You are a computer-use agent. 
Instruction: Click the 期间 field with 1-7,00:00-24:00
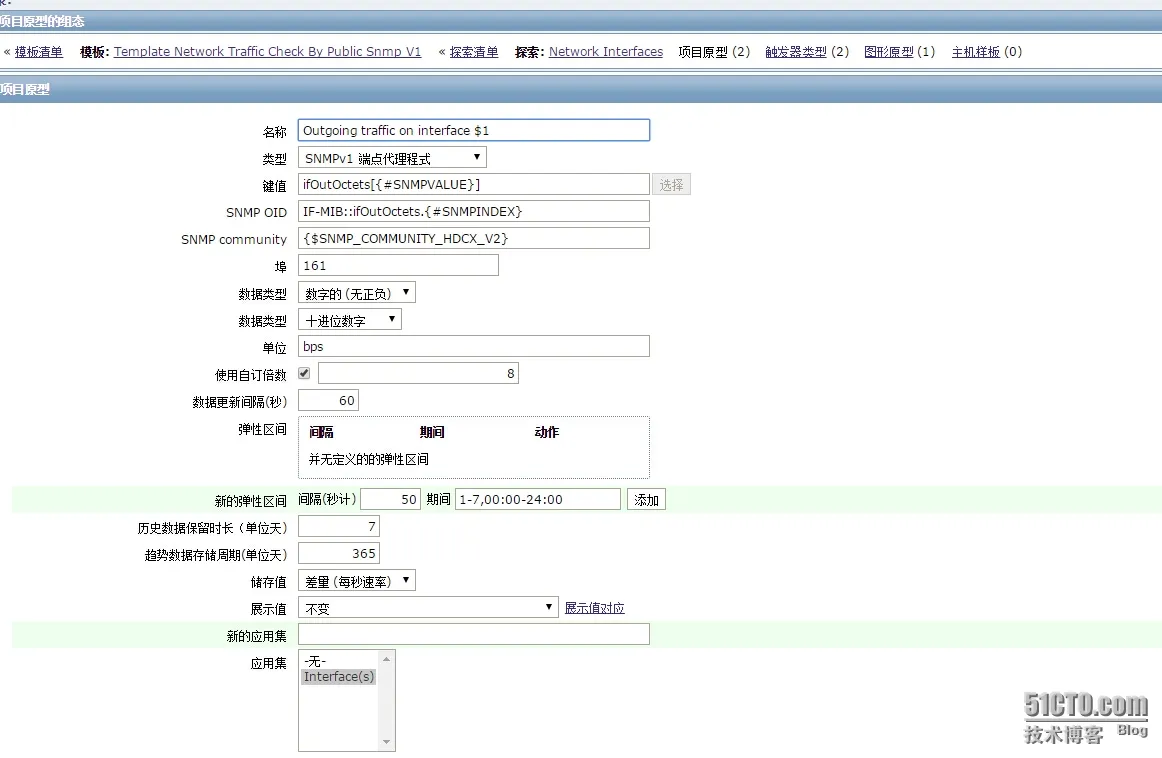pos(537,499)
